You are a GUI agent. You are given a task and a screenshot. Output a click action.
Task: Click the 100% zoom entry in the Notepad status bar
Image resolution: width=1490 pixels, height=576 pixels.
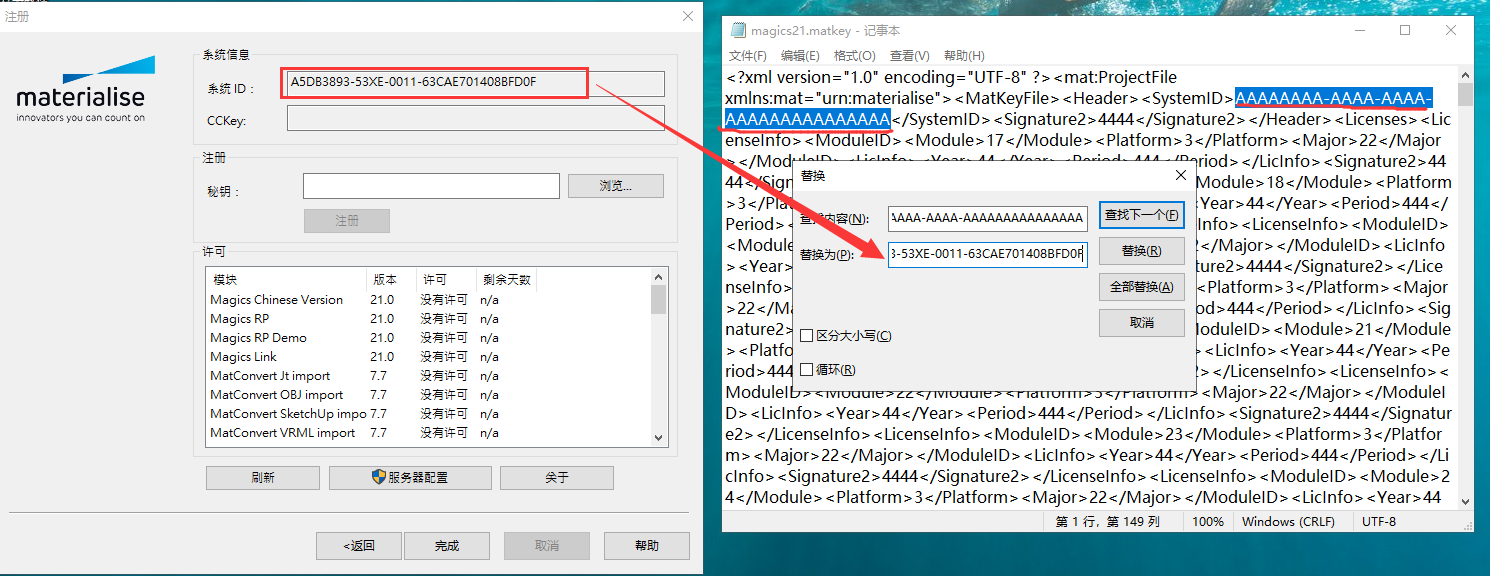[1208, 522]
